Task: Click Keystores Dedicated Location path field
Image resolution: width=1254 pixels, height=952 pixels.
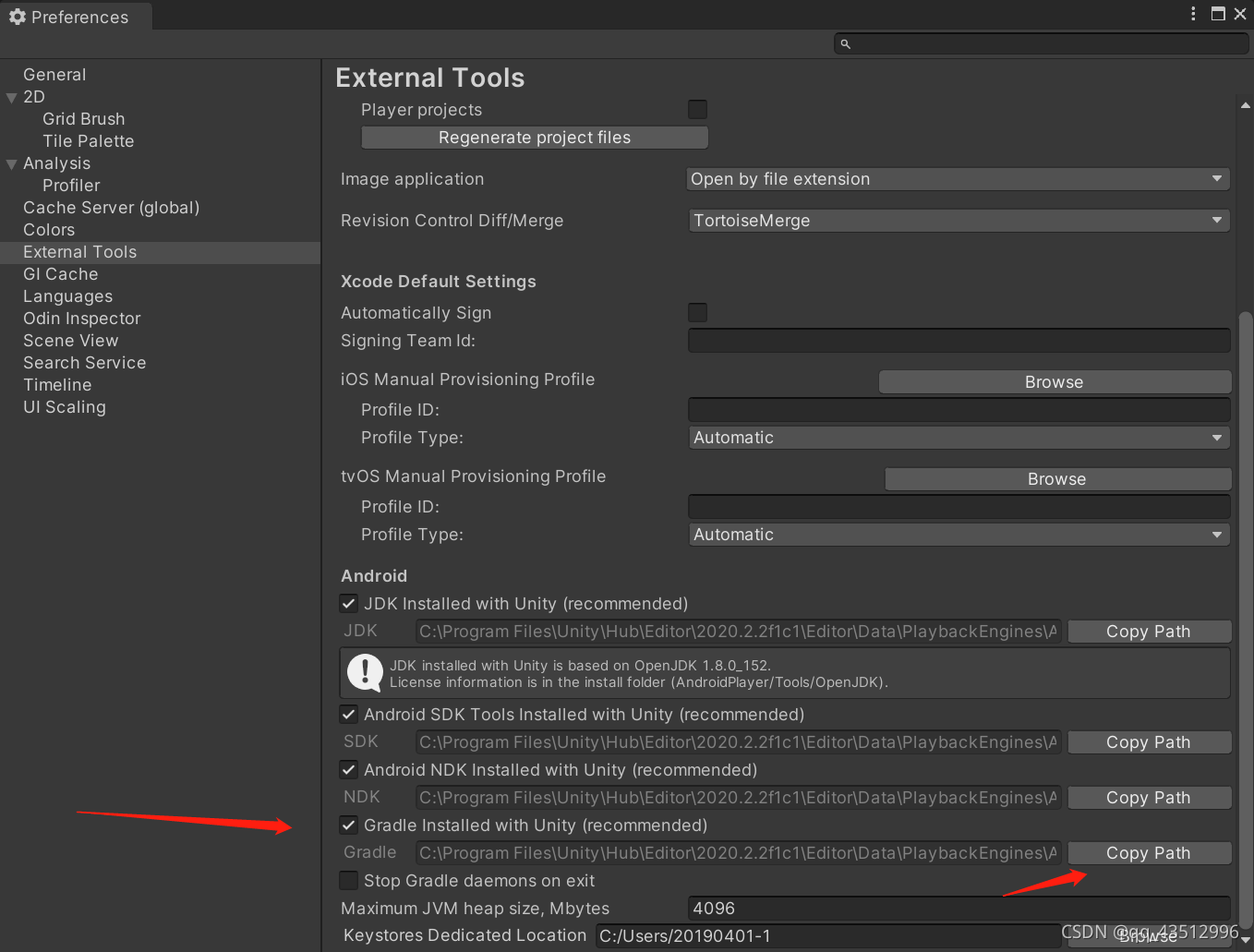Action: tap(828, 935)
